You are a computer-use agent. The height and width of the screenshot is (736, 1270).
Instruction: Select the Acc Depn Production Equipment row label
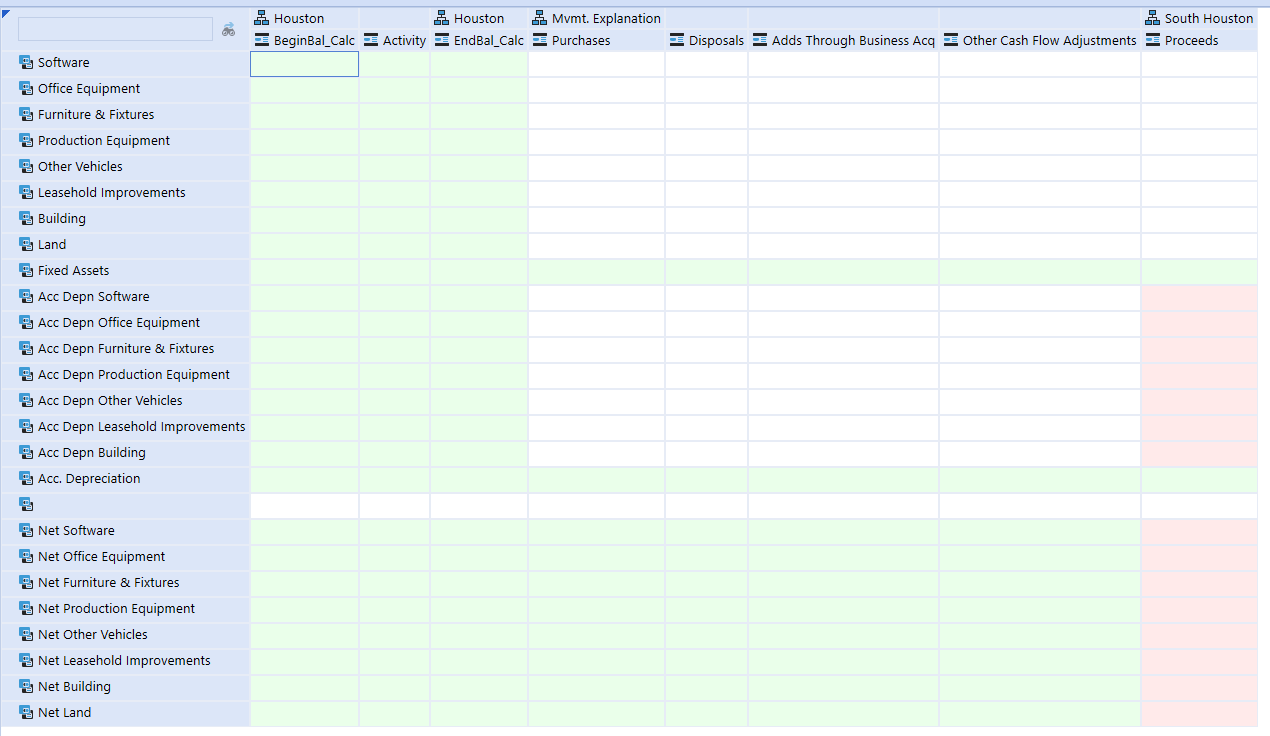click(x=134, y=375)
